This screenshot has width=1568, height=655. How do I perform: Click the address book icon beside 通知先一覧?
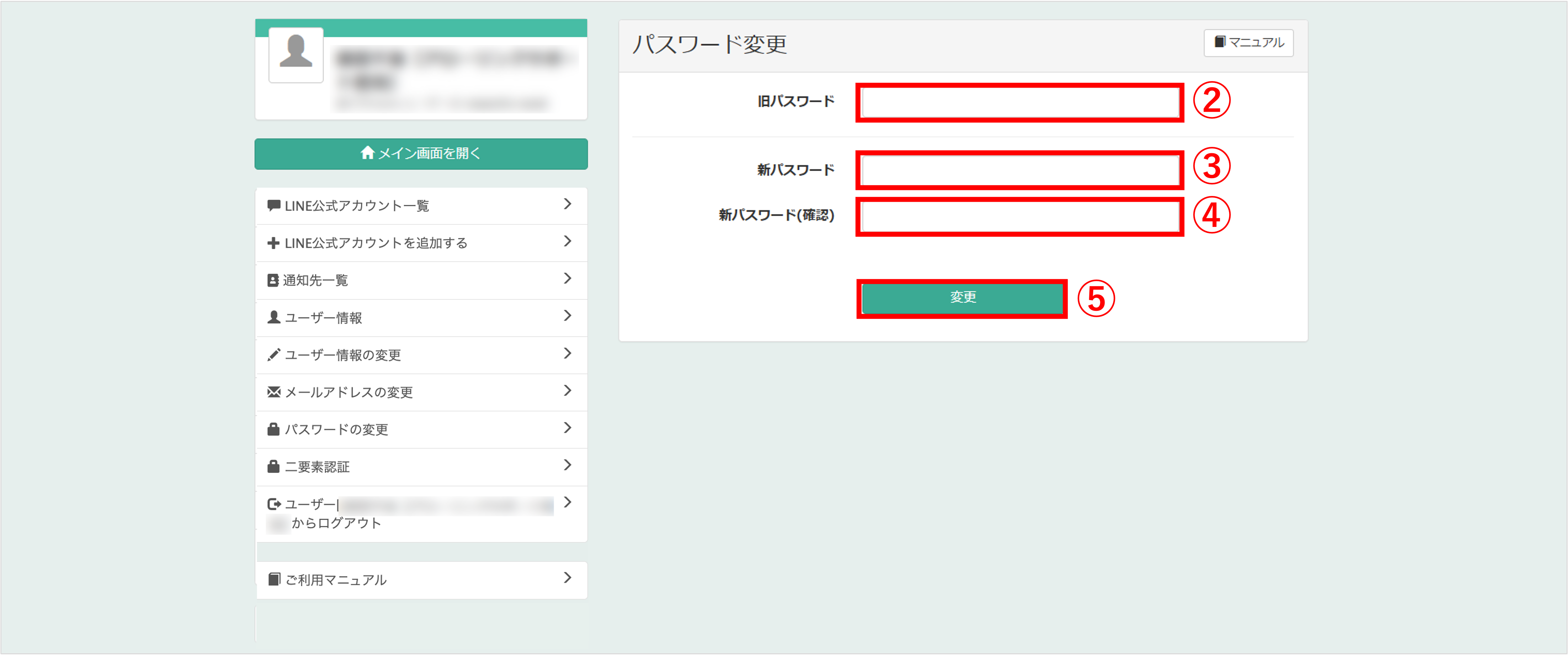click(x=273, y=281)
